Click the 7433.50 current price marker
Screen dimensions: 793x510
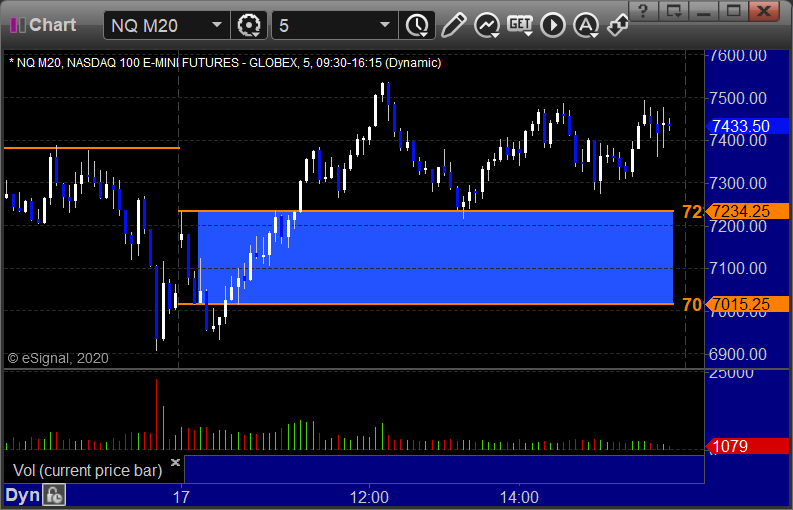(746, 126)
